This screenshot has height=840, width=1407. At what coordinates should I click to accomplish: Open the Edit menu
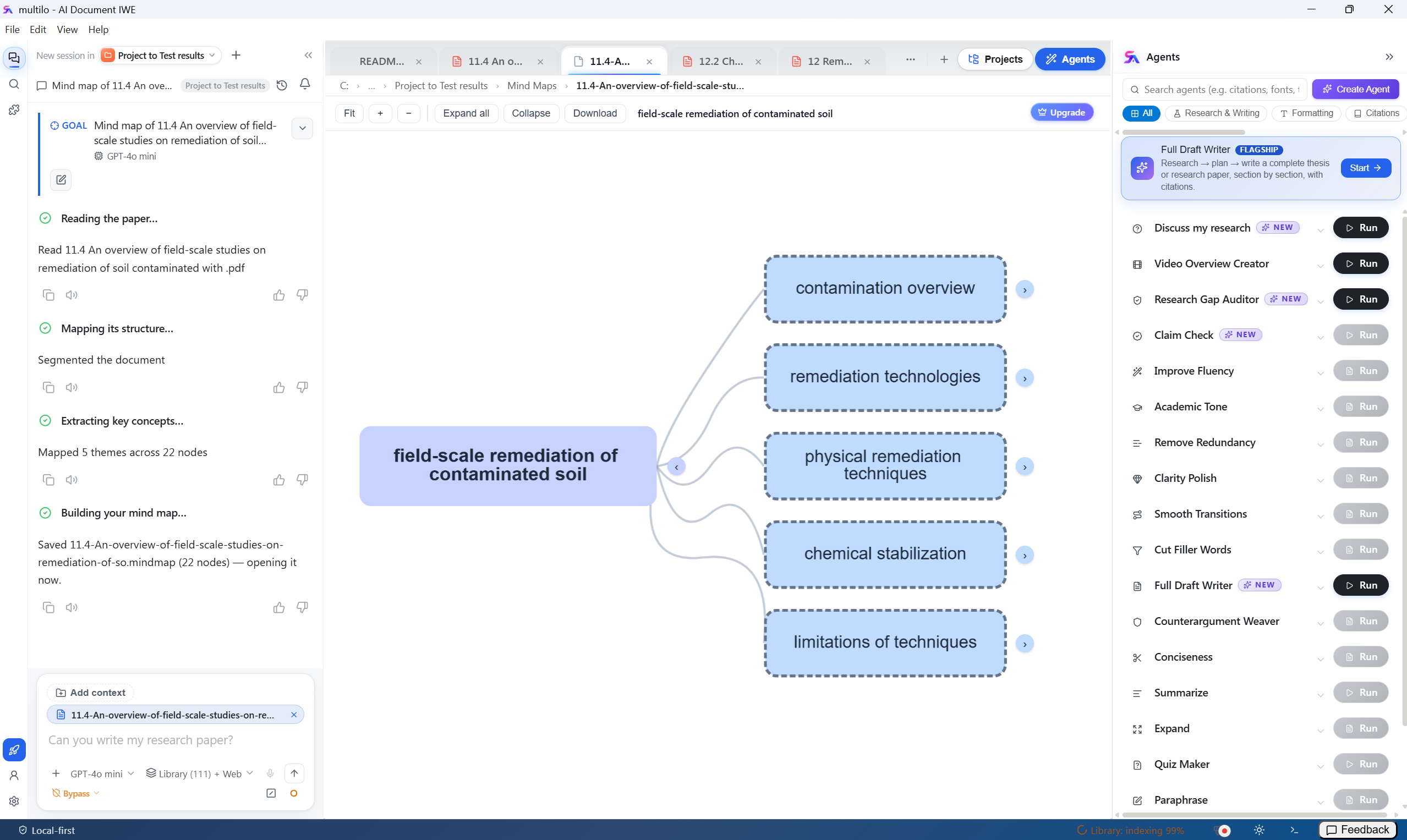pyautogui.click(x=37, y=30)
